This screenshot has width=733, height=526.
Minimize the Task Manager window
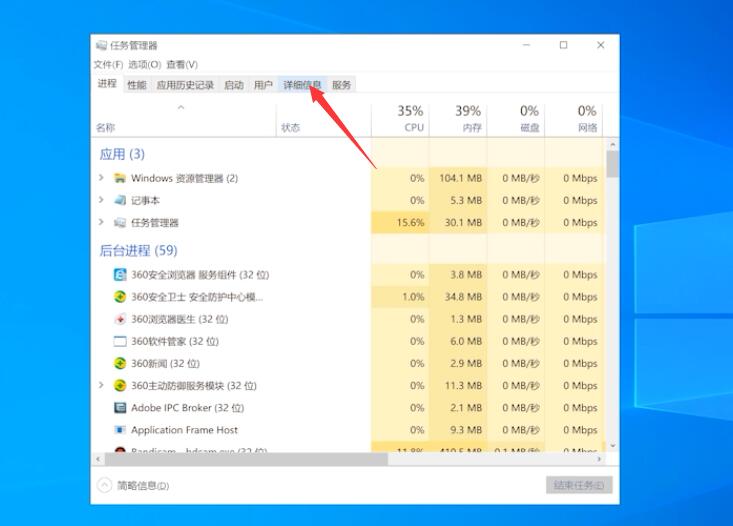526,45
